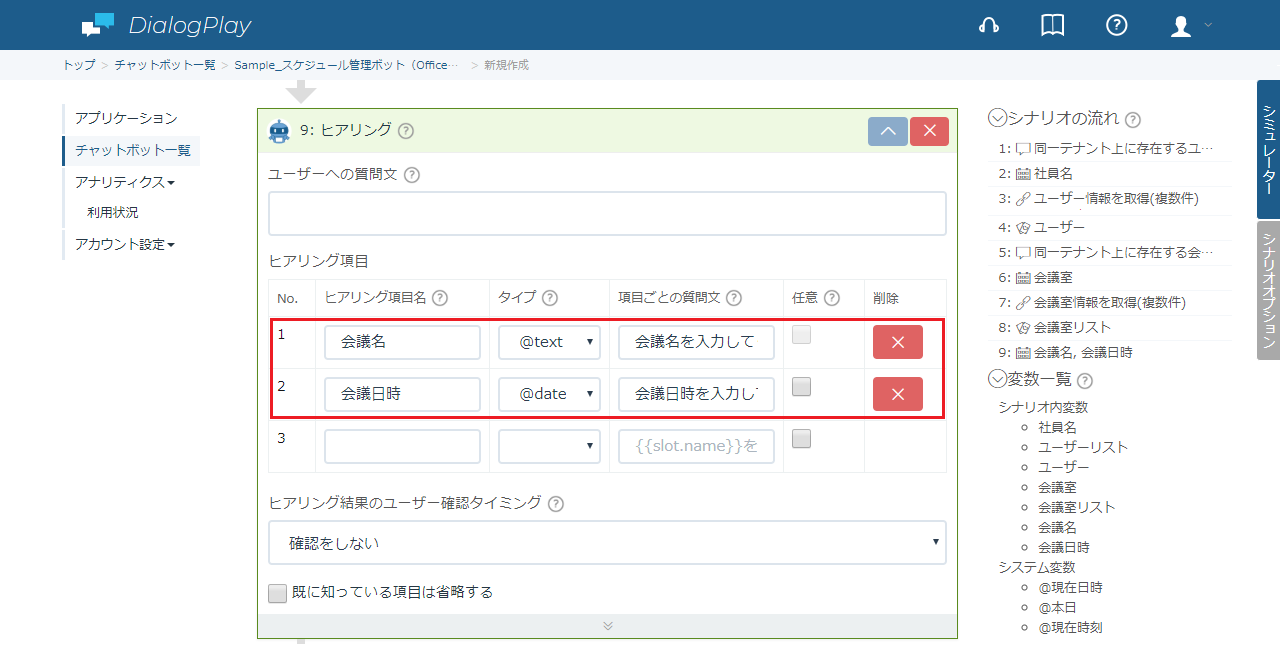Click the DialogPlay logo

click(x=166, y=25)
